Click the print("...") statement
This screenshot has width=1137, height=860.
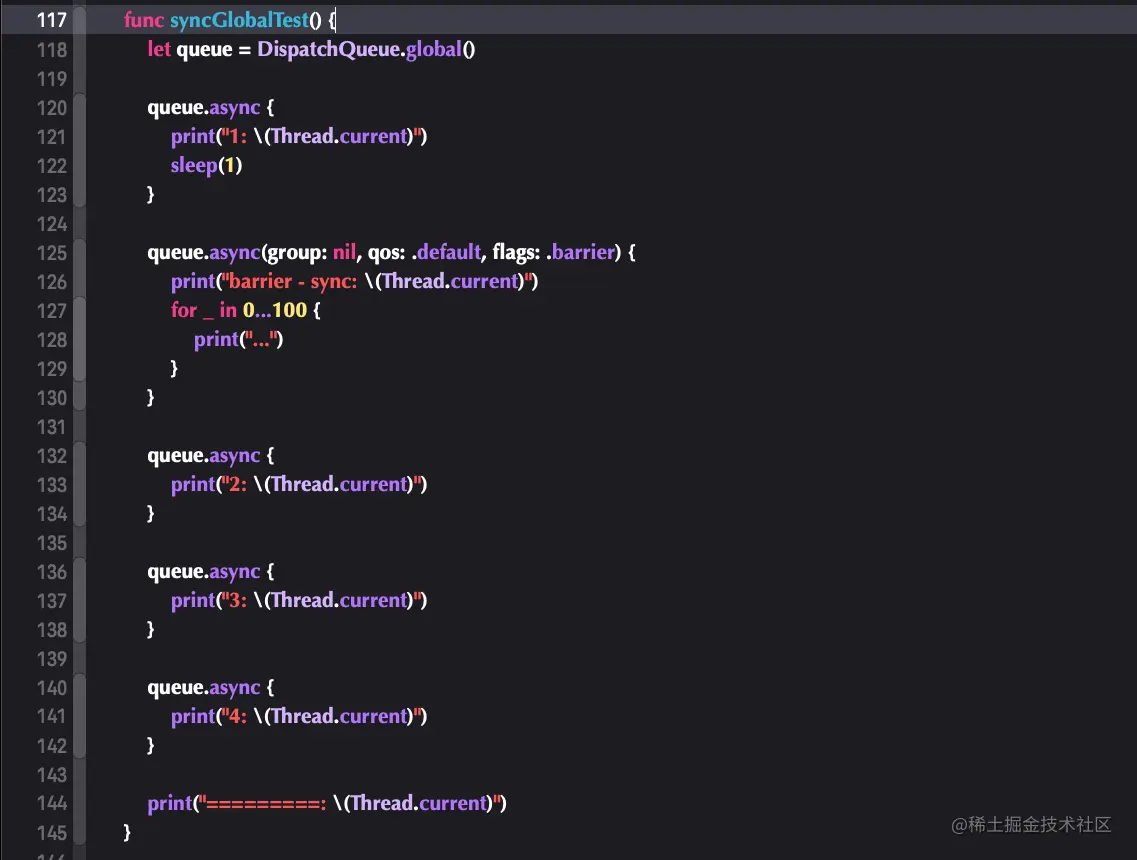coord(239,339)
